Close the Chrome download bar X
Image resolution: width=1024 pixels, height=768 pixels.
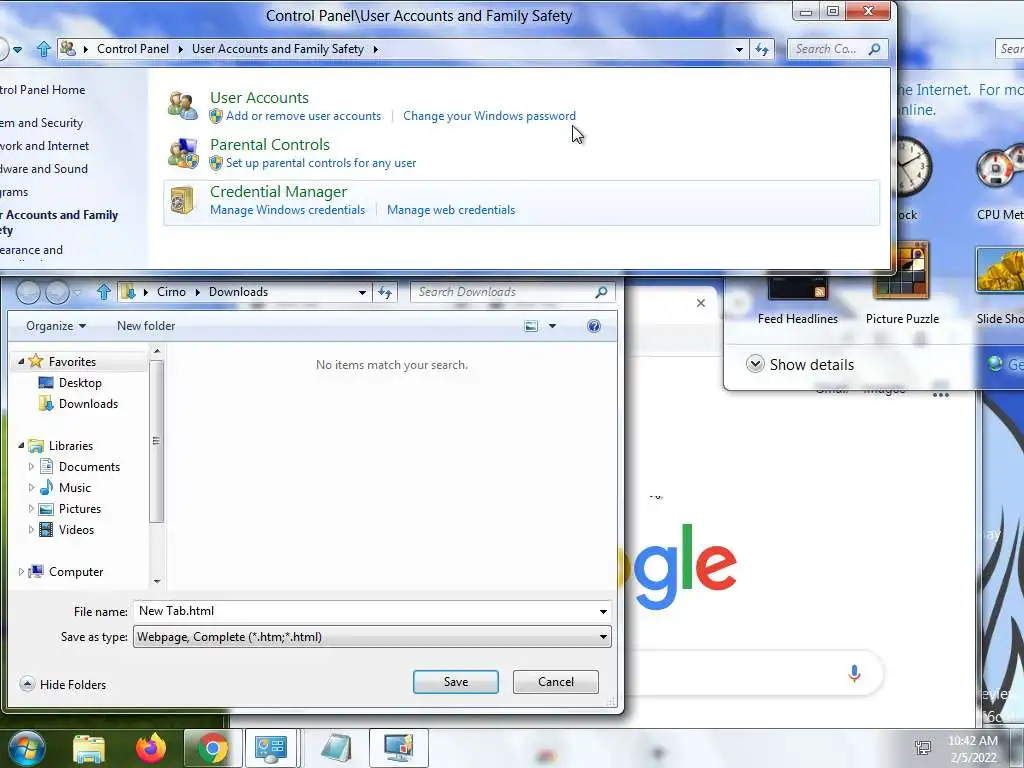click(x=701, y=303)
